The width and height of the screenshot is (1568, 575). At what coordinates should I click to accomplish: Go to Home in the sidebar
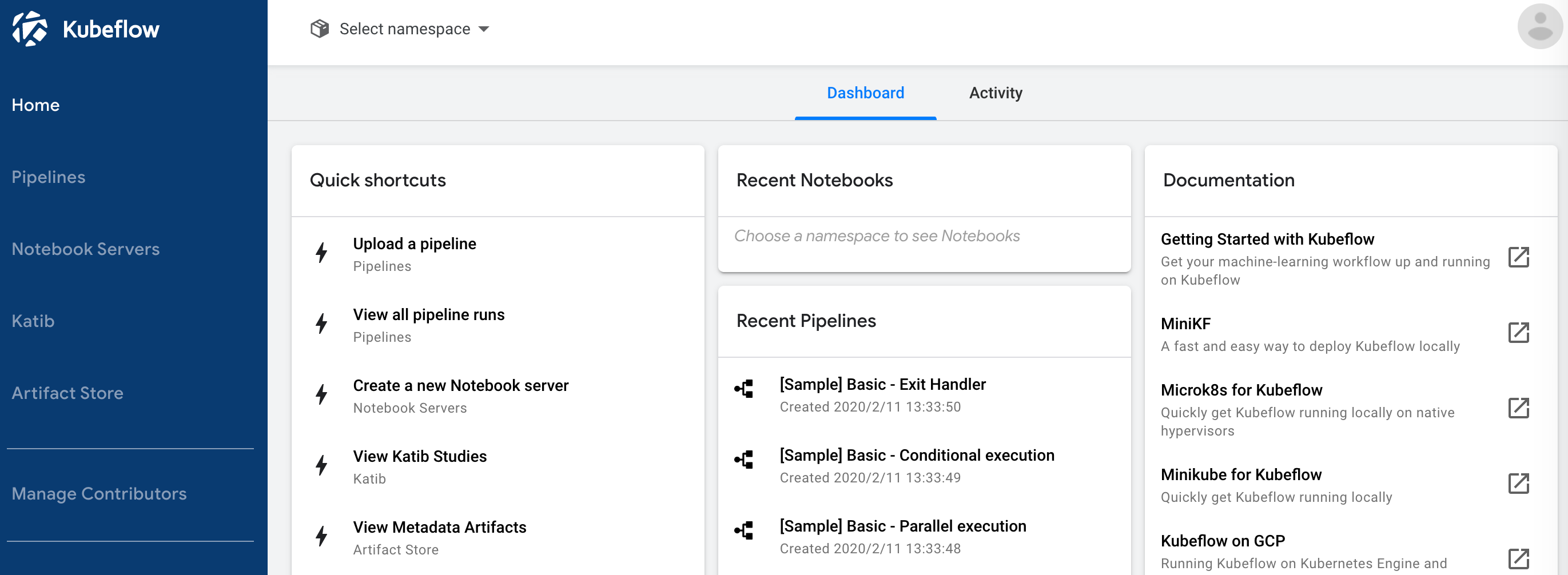35,105
